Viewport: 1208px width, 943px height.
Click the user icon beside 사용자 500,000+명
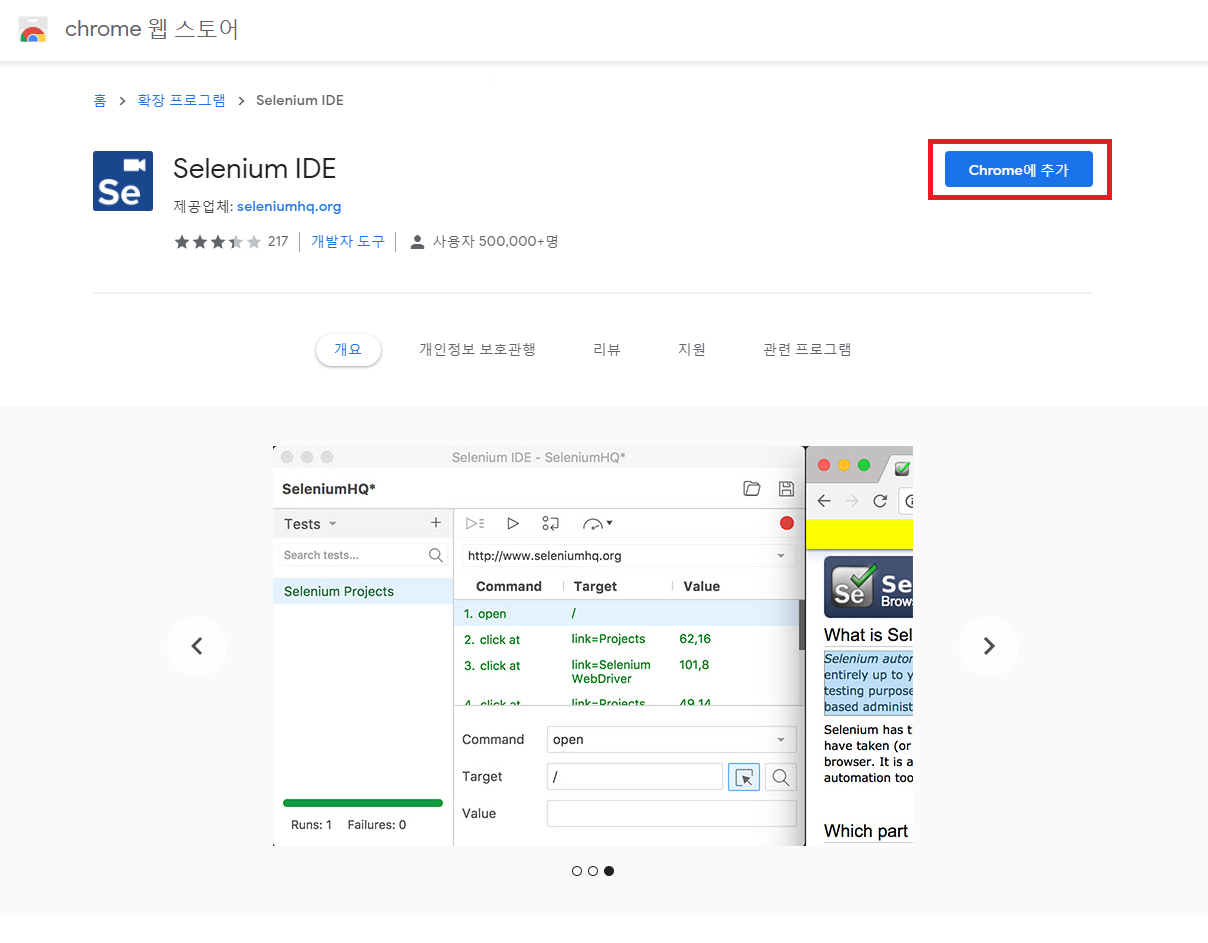coord(418,242)
